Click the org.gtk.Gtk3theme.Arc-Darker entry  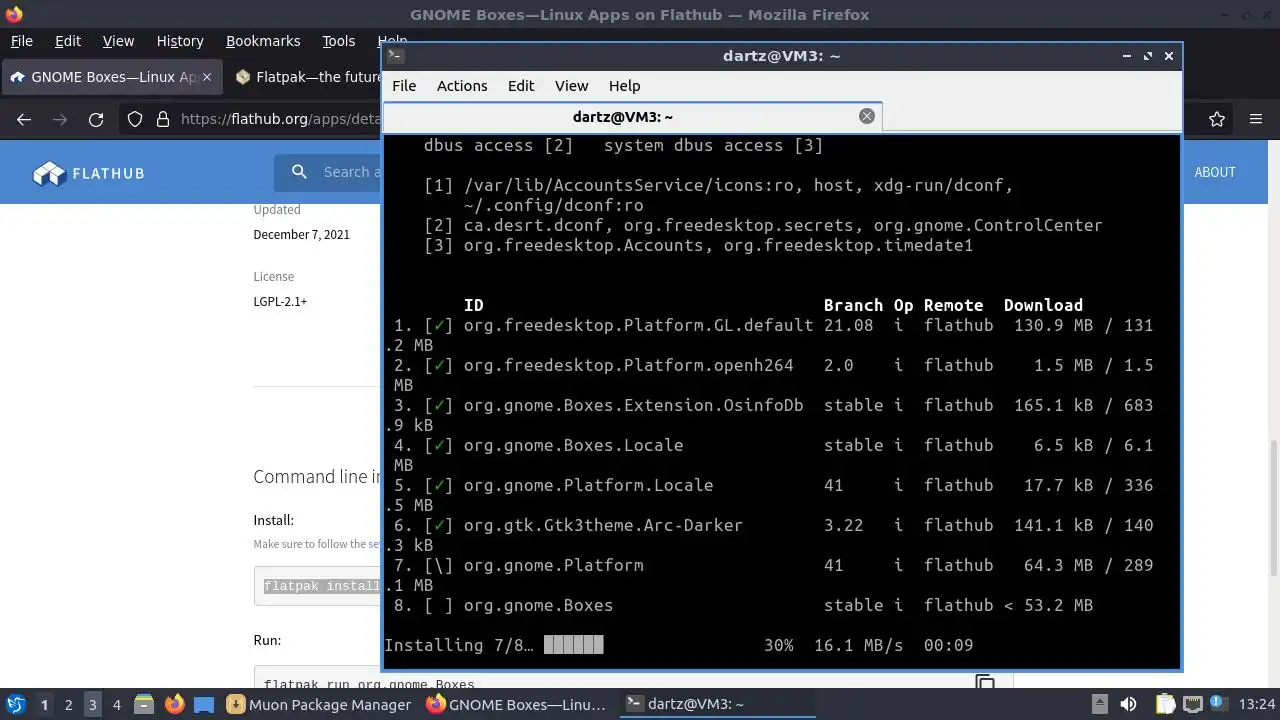(603, 525)
